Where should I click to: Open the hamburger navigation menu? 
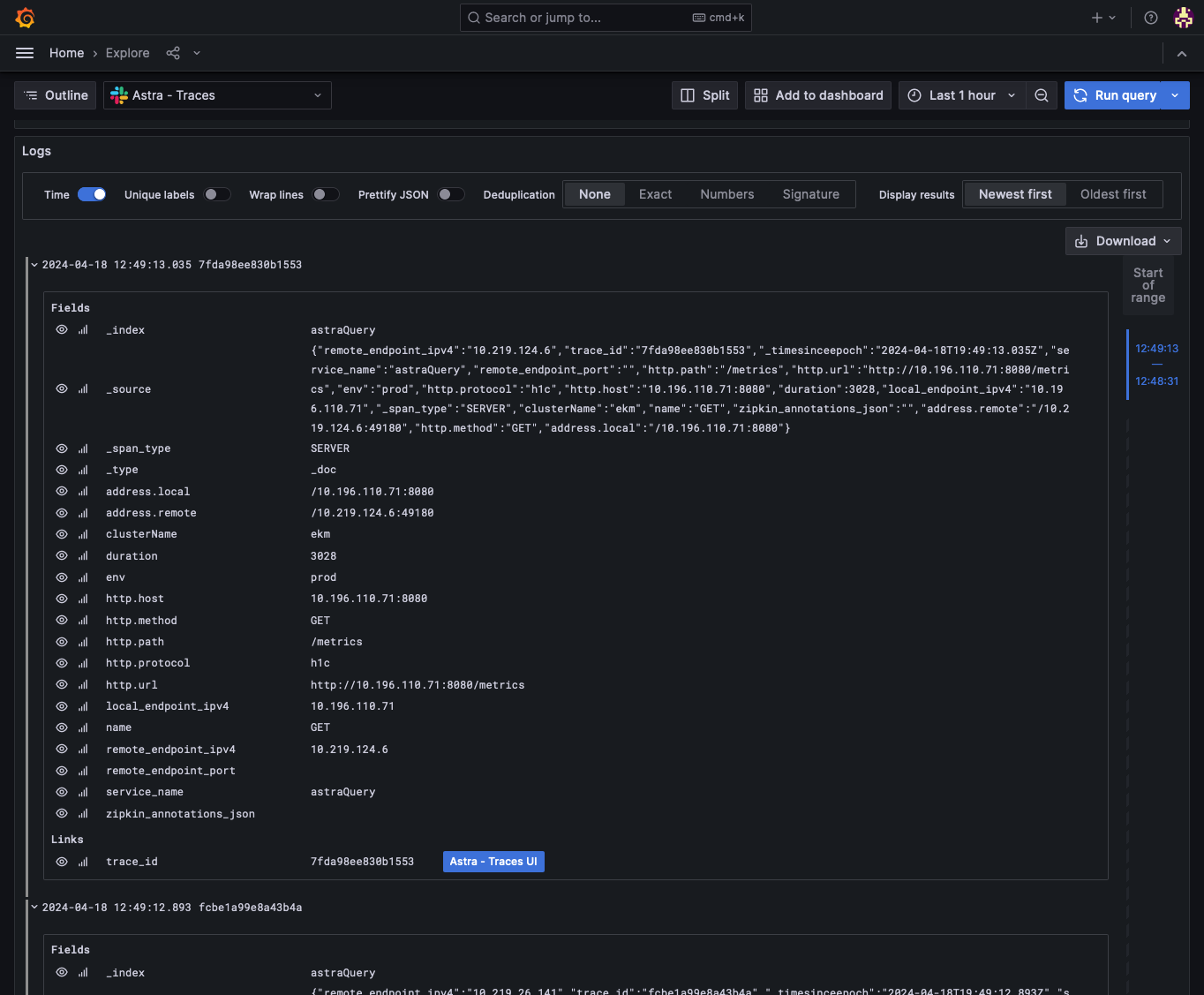point(25,53)
